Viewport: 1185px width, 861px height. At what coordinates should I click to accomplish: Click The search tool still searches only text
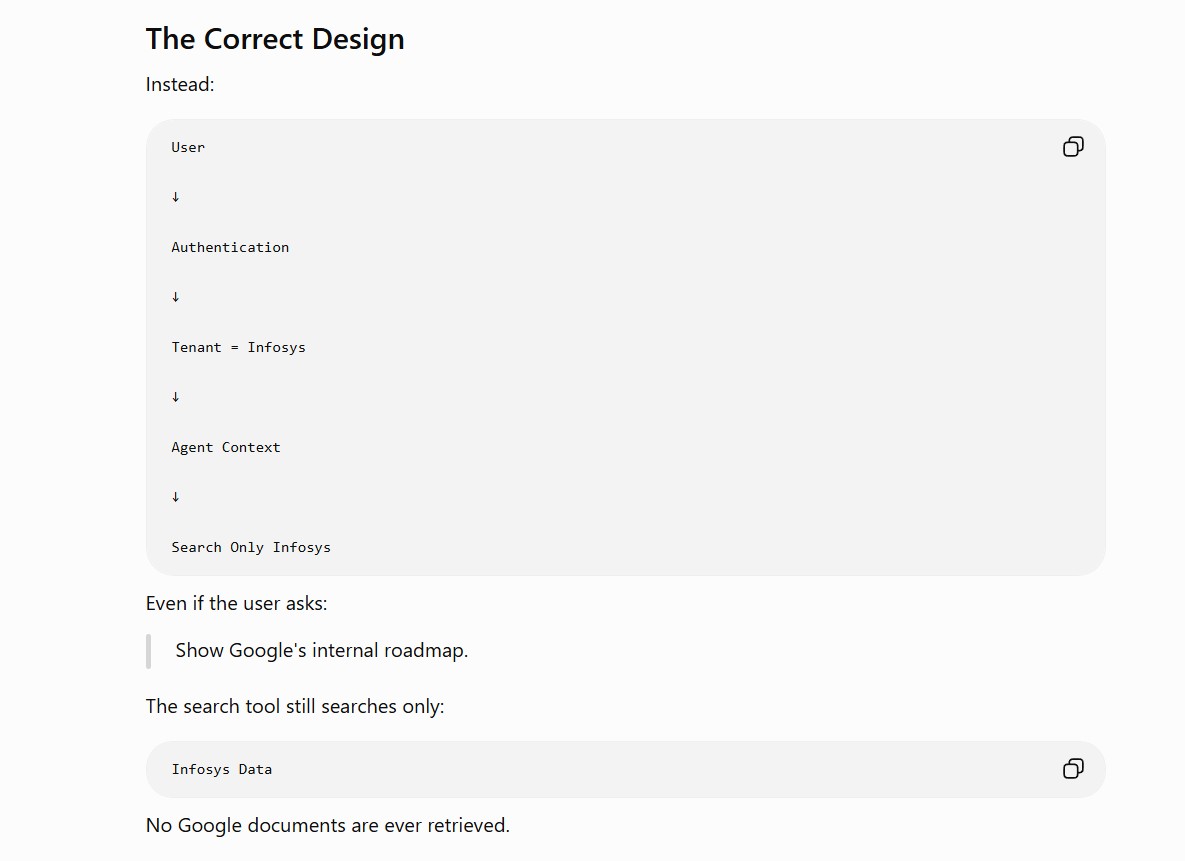coord(295,706)
